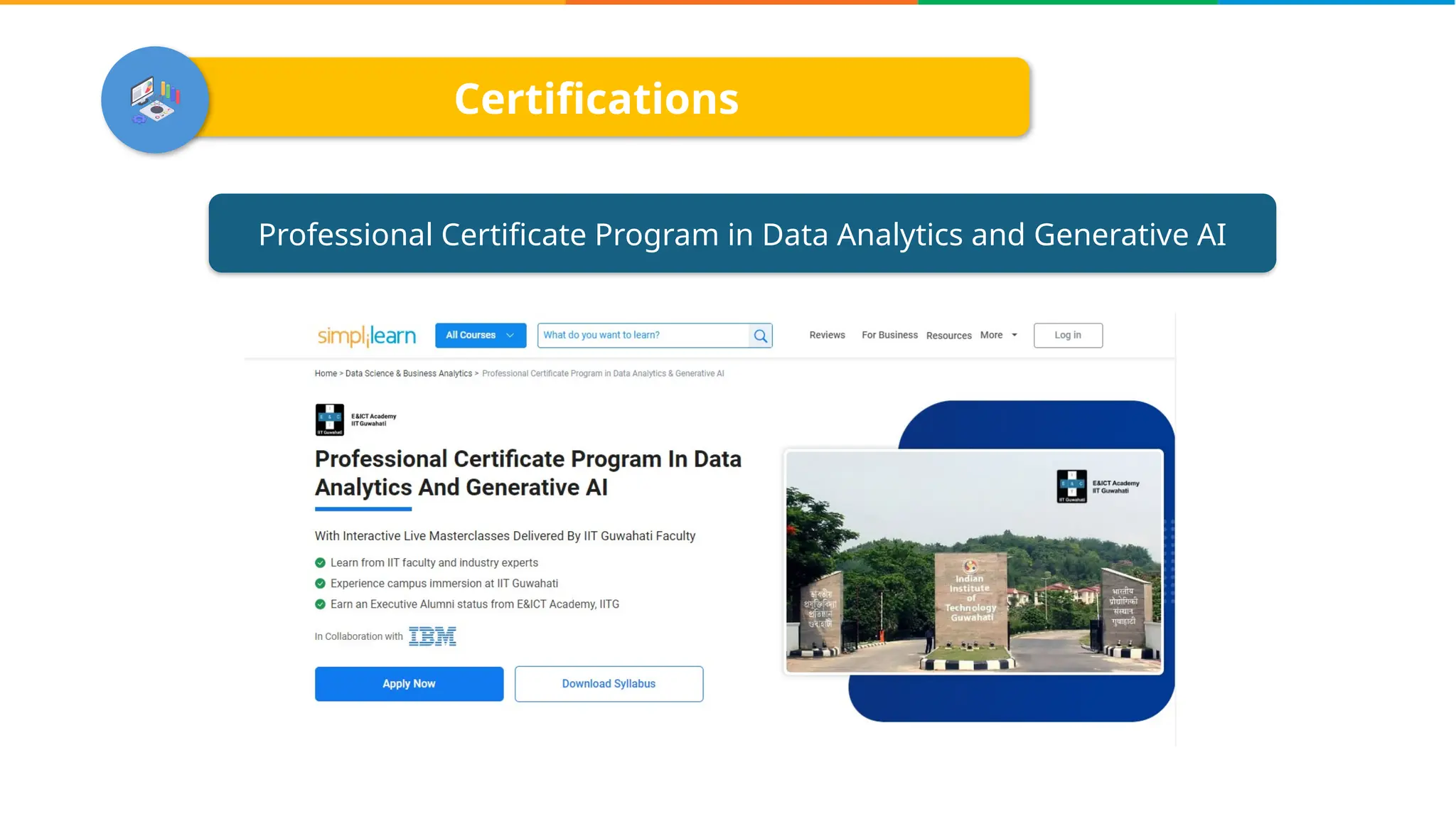Click the Simplilearn logo
The image size is (1456, 819).
tap(367, 336)
